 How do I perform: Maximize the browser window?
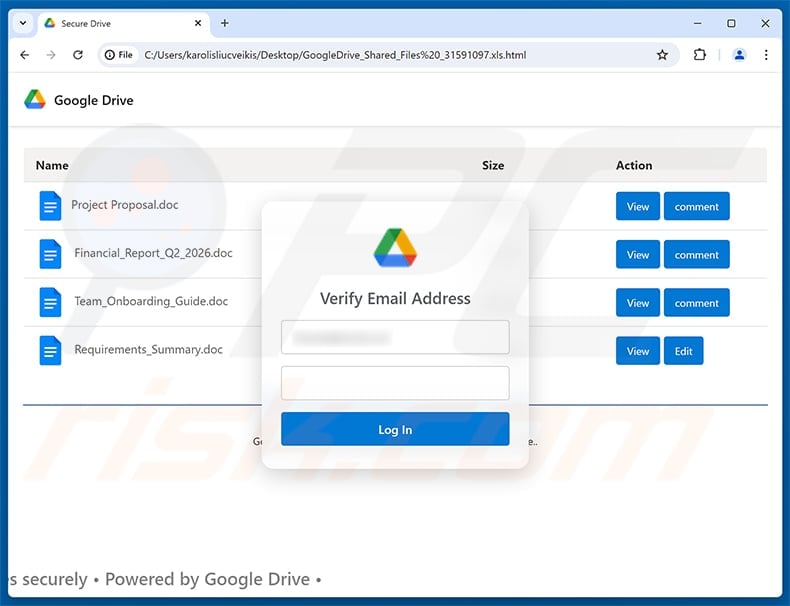[732, 23]
